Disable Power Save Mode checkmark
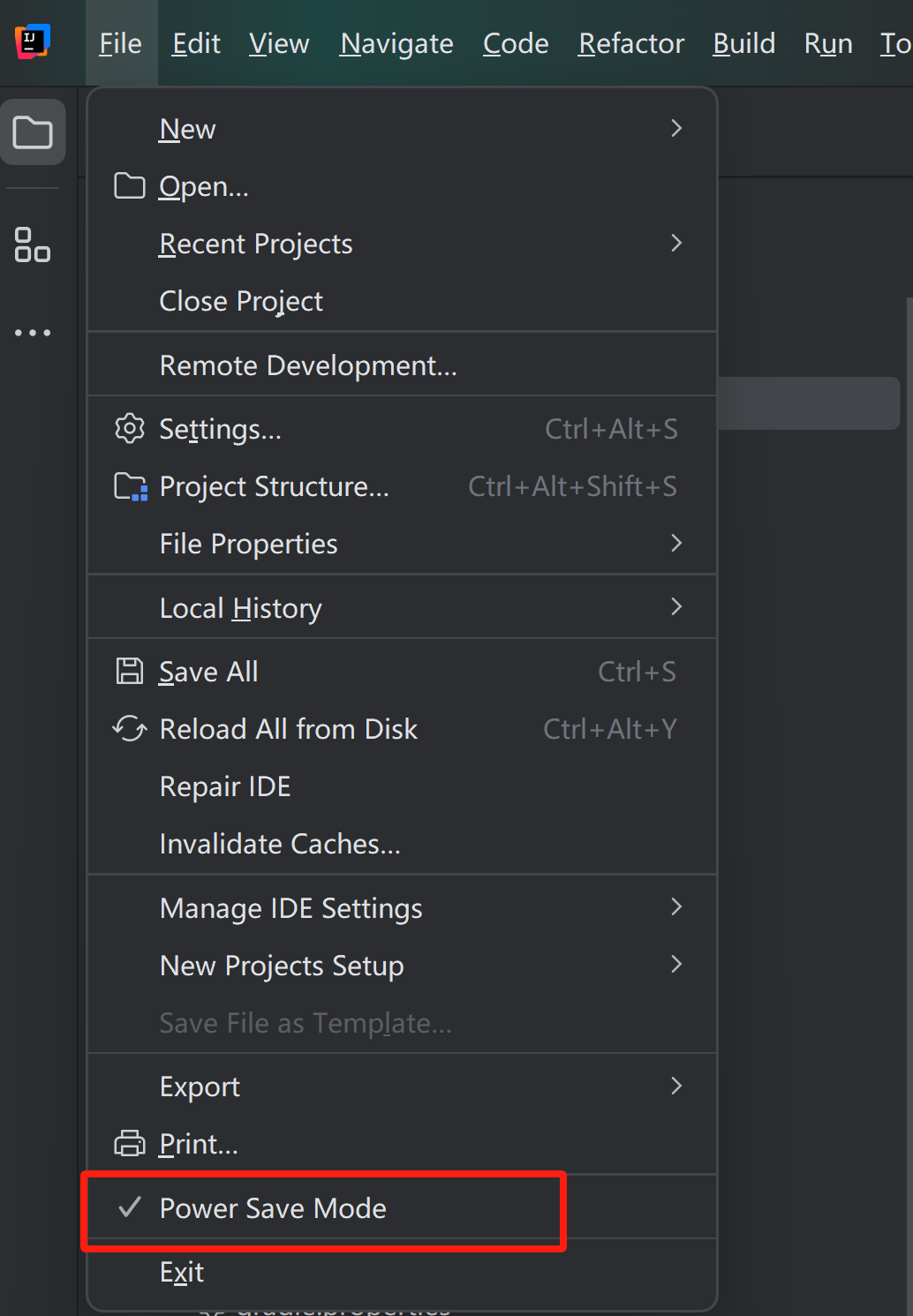Image resolution: width=913 pixels, height=1316 pixels. pos(130,1207)
